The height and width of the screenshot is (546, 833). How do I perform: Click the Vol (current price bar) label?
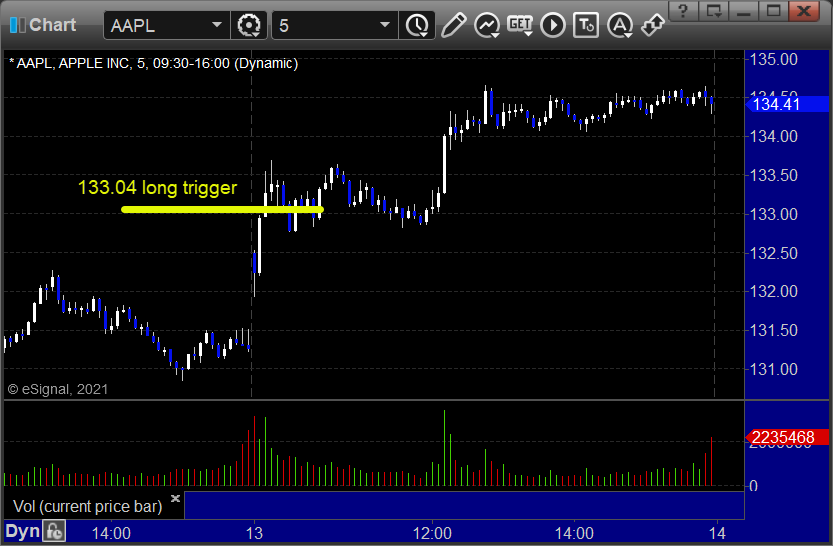pos(88,506)
